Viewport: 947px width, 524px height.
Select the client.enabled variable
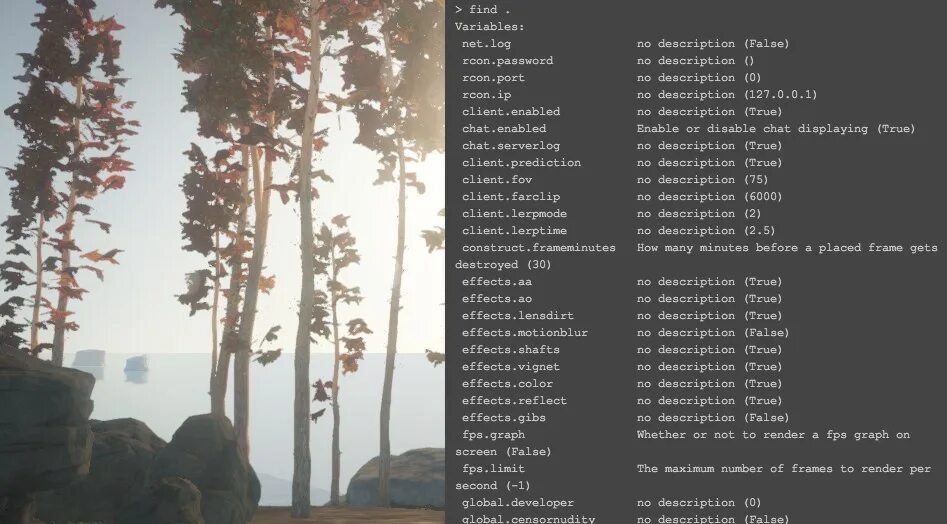click(511, 111)
